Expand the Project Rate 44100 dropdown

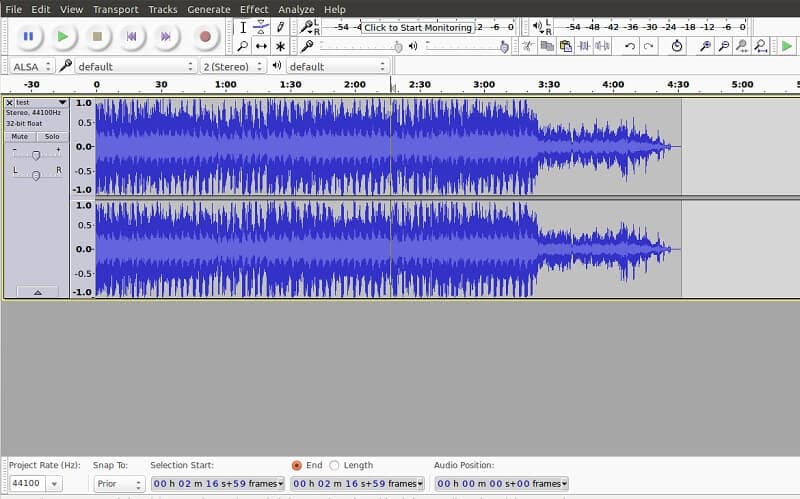tap(54, 483)
